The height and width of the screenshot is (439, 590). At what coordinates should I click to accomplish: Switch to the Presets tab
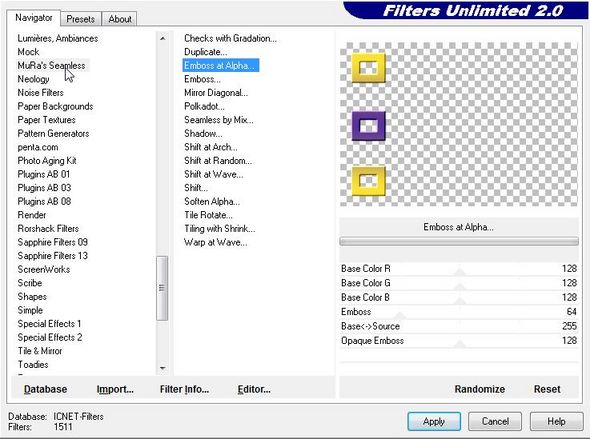click(x=81, y=19)
